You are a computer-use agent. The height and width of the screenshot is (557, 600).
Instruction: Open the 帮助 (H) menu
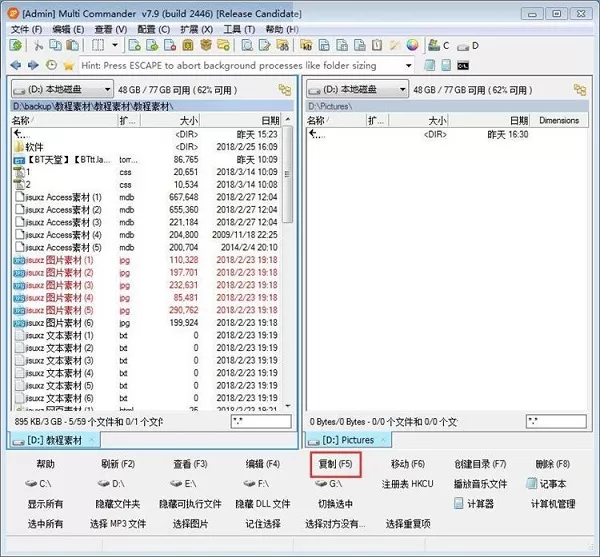point(282,29)
